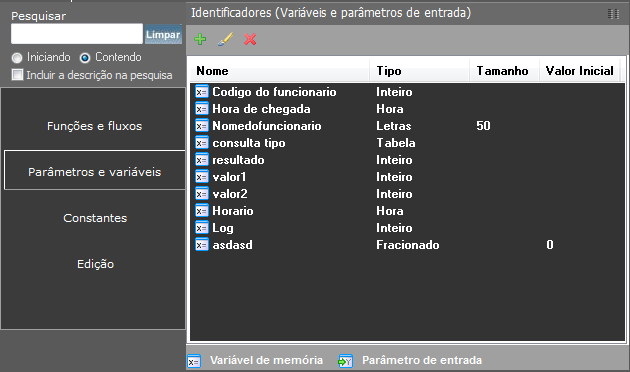Click variable icon of Codigo do funcionario row
The image size is (630, 372).
(202, 92)
